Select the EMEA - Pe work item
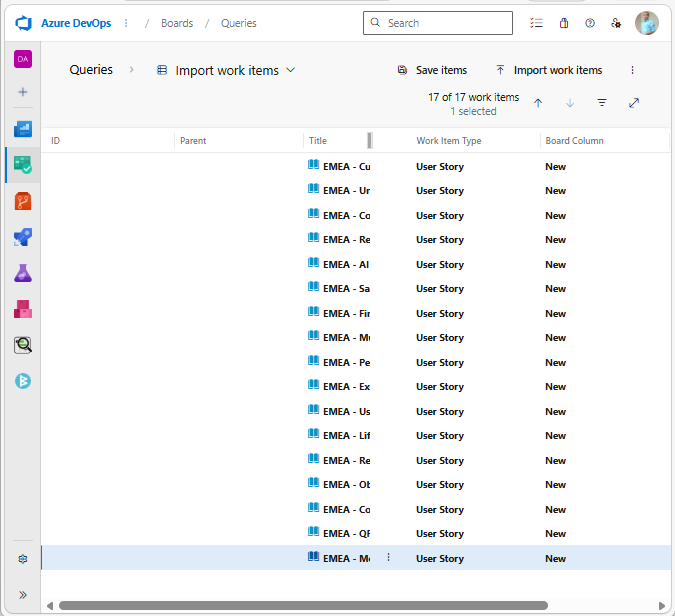675x616 pixels. point(356,363)
